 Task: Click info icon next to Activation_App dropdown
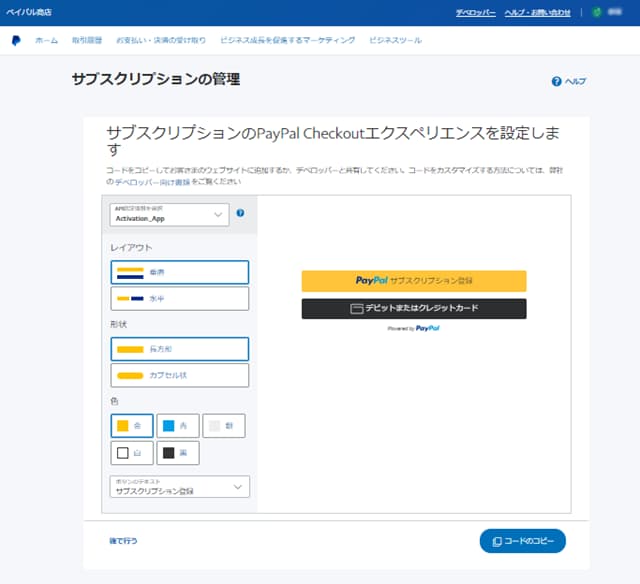(240, 213)
